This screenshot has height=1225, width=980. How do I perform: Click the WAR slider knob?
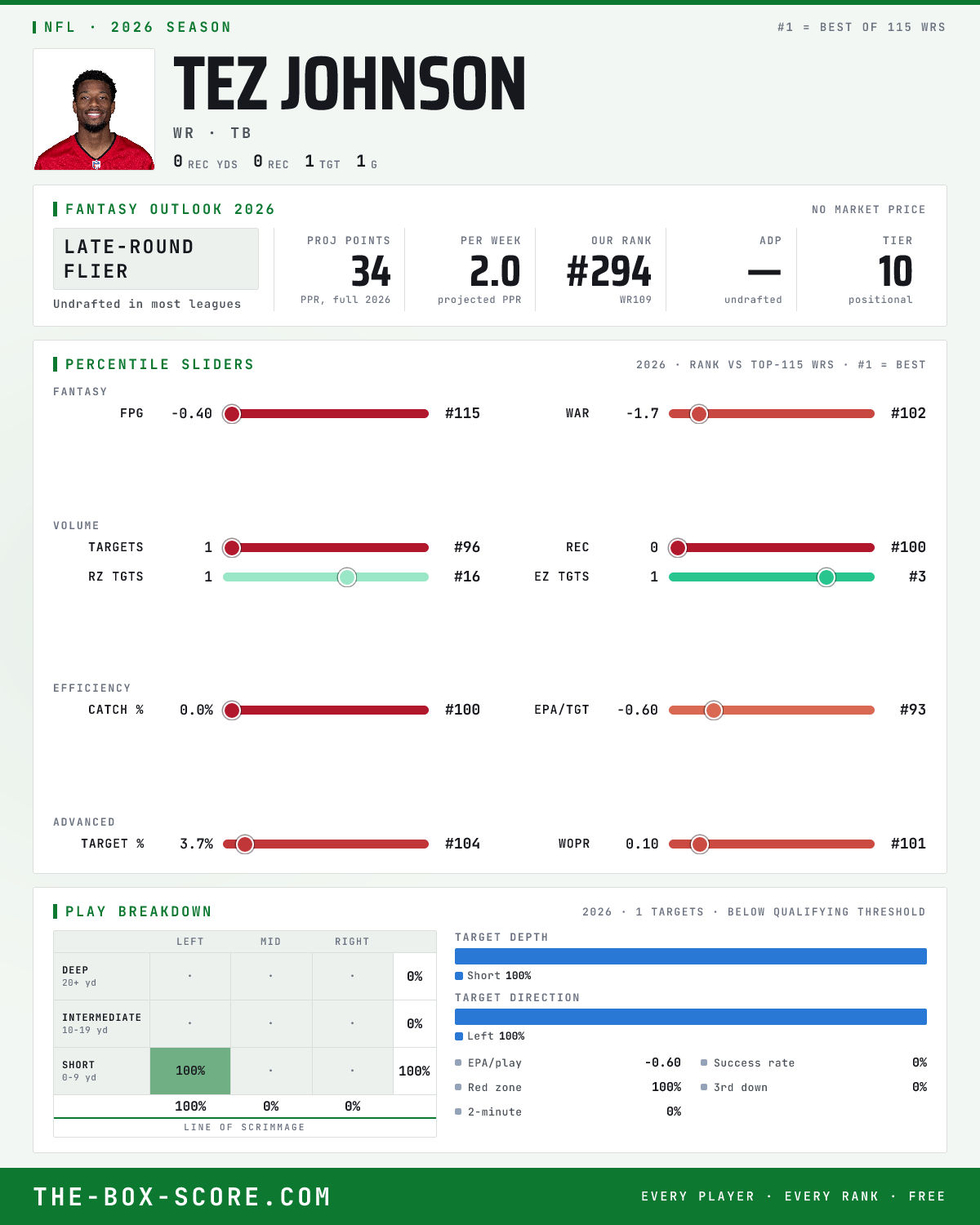(x=699, y=414)
